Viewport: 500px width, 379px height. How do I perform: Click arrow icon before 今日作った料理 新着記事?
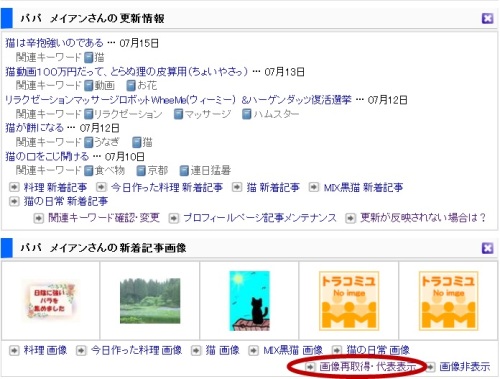click(101, 187)
